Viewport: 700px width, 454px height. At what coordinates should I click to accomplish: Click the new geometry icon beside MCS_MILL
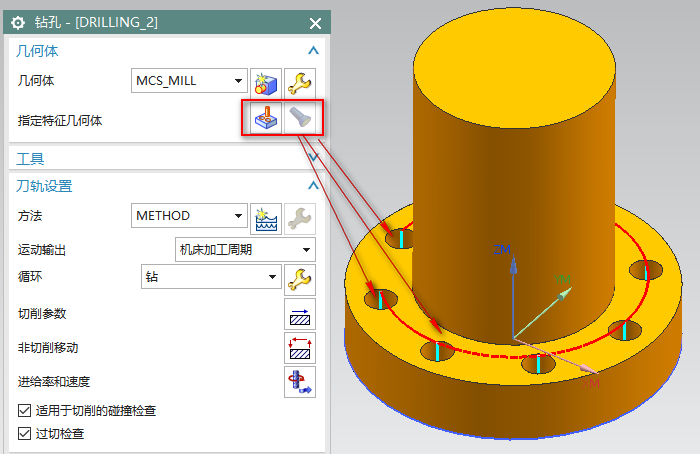click(264, 81)
